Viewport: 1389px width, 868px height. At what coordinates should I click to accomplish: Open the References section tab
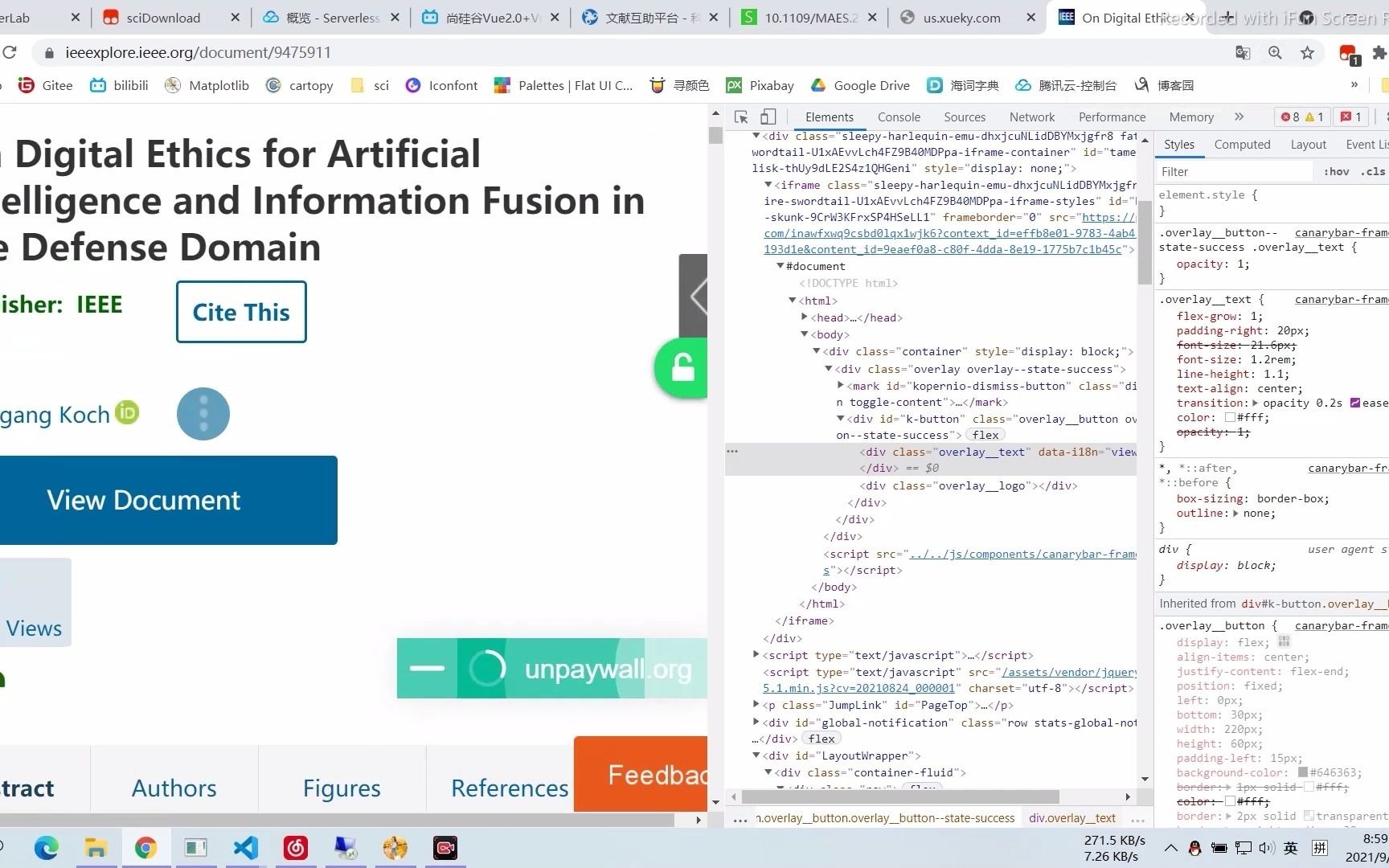[x=510, y=788]
